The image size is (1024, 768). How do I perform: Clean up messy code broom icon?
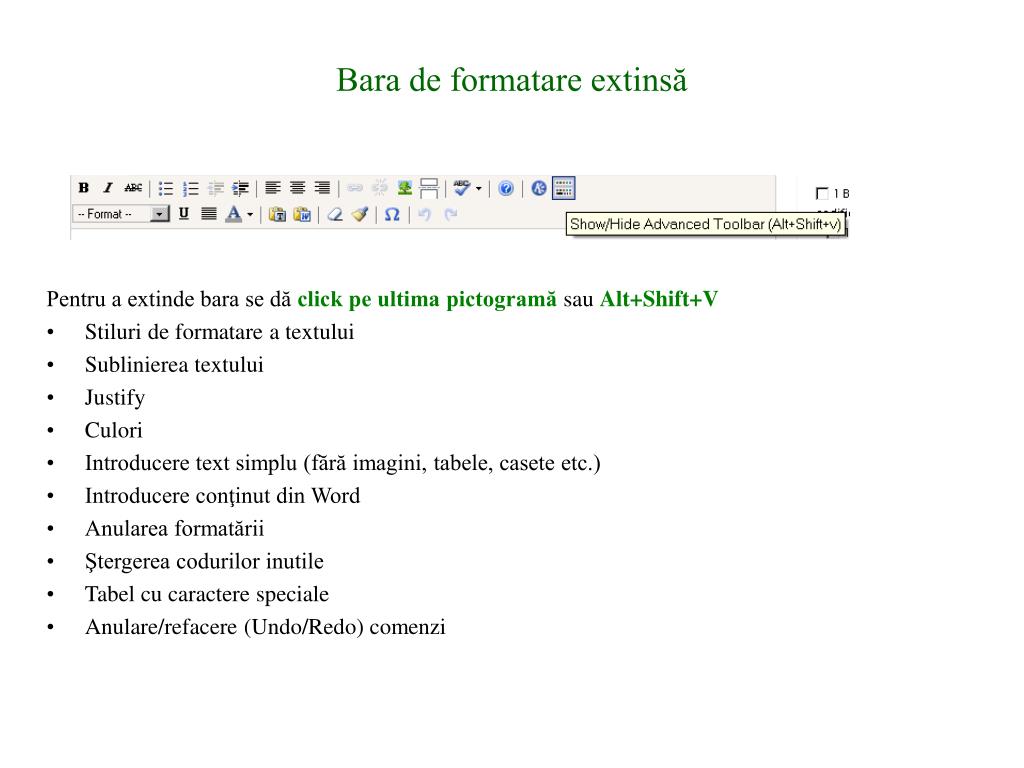[360, 214]
